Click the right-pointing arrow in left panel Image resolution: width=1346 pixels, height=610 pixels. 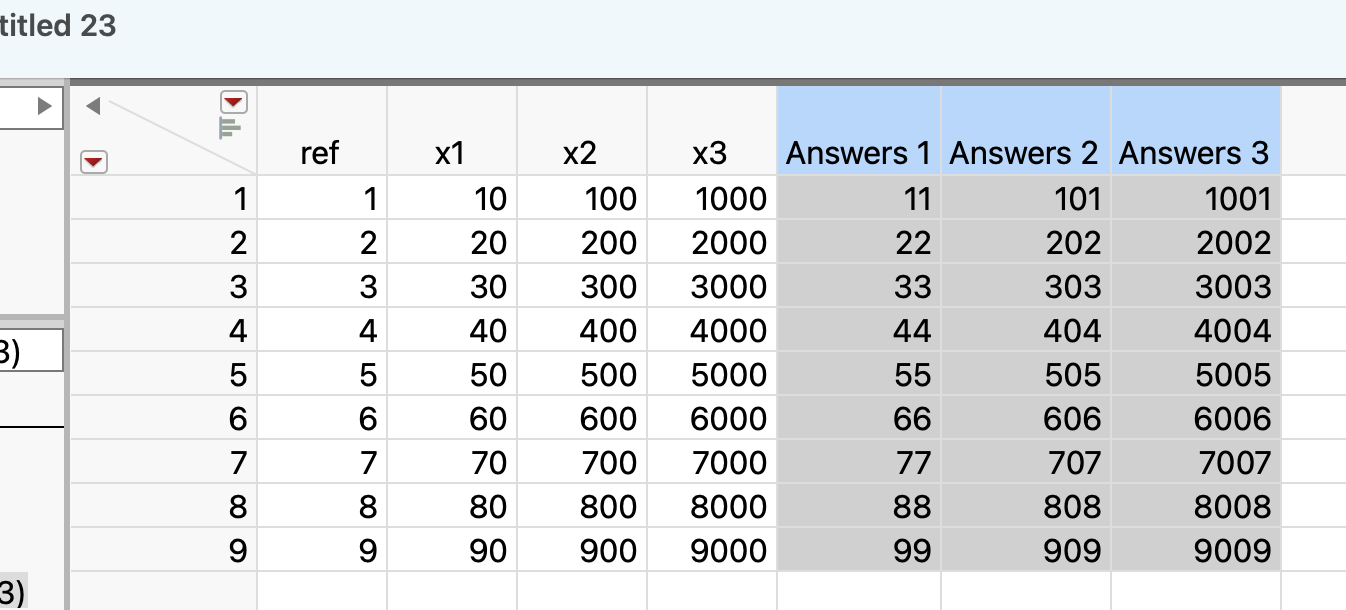pyautogui.click(x=44, y=106)
